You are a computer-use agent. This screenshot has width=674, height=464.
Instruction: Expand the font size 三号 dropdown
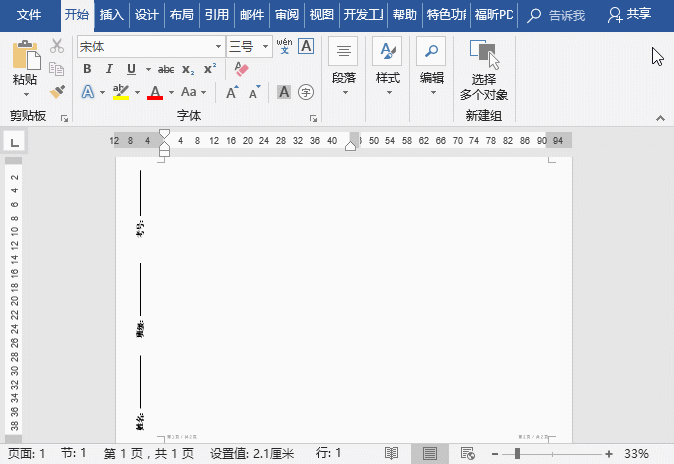click(x=265, y=47)
